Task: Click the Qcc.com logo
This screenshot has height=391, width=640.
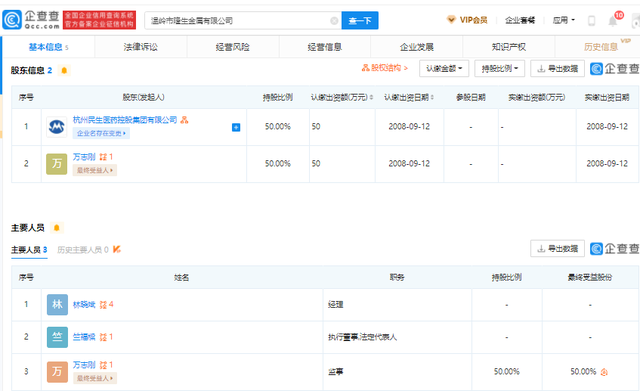Action: pos(31,20)
